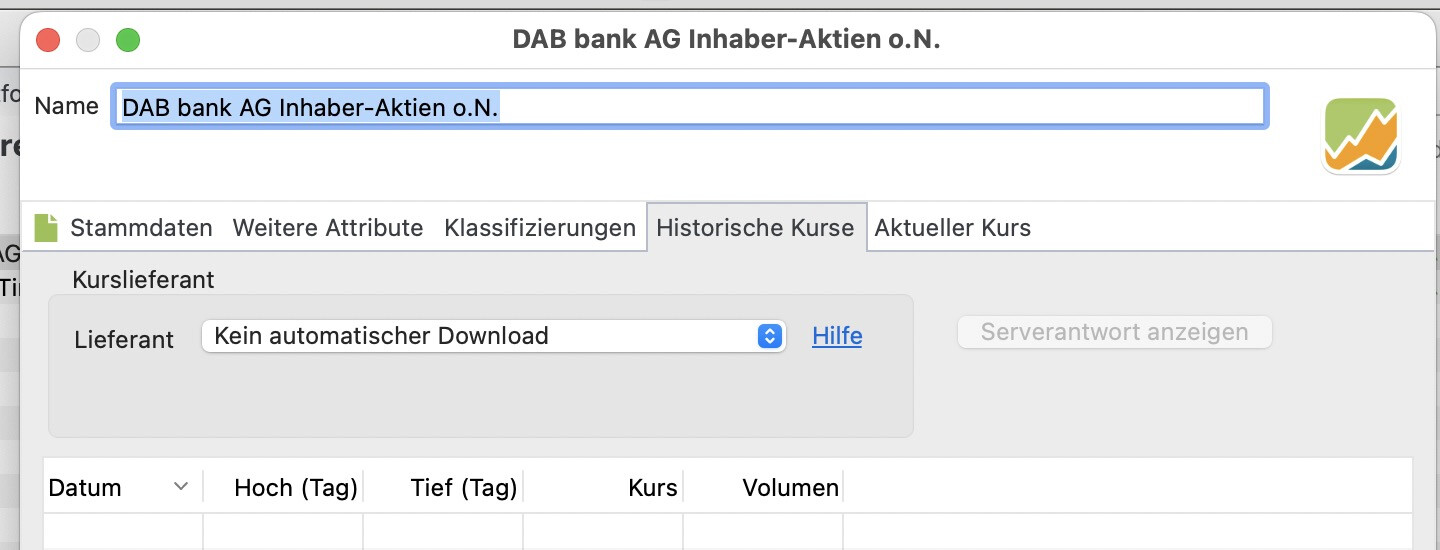Click the green document icon beside Stammdaten
The height and width of the screenshot is (550, 1440).
click(46, 228)
